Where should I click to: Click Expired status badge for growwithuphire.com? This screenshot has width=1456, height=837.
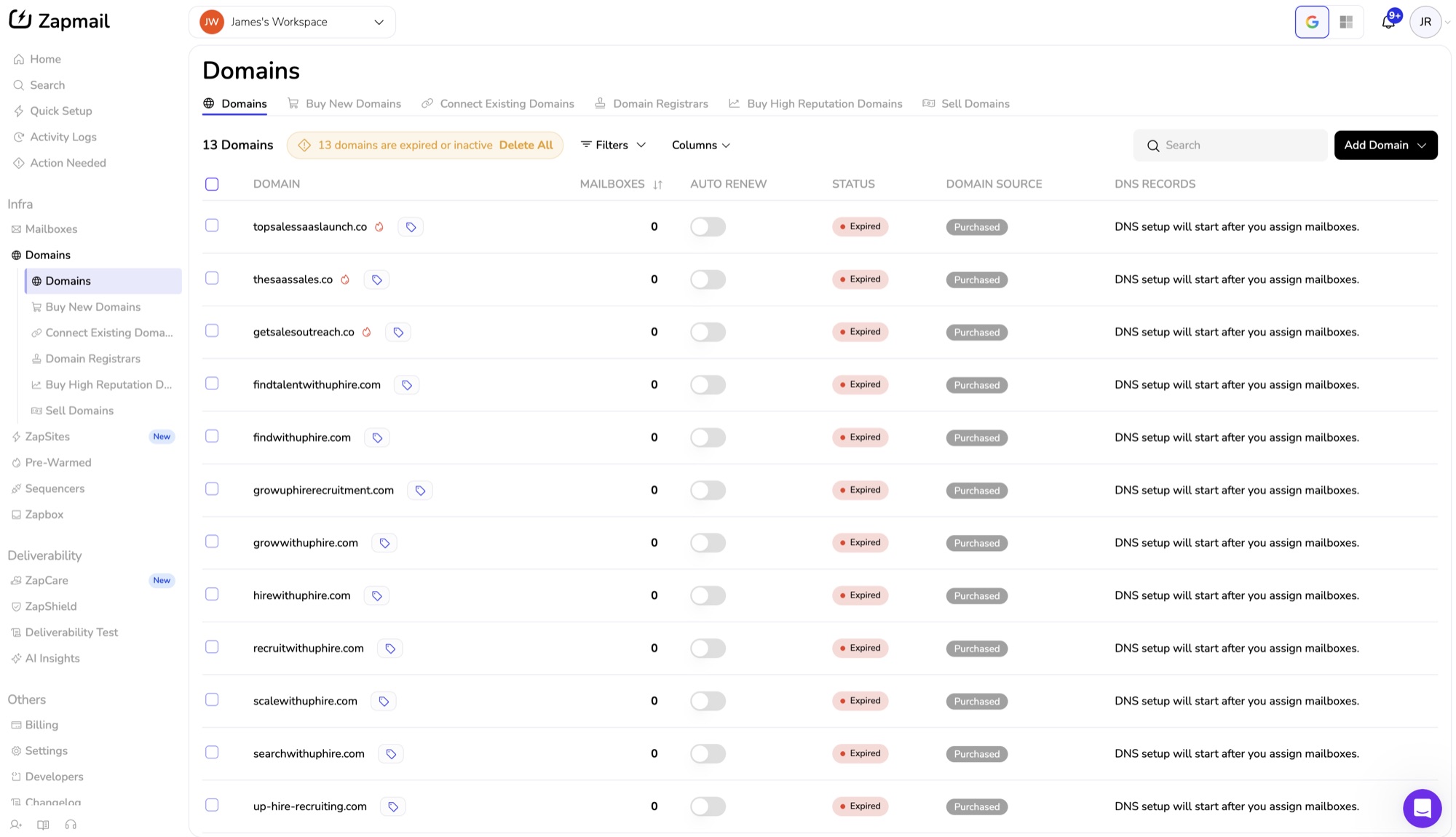[x=860, y=543]
